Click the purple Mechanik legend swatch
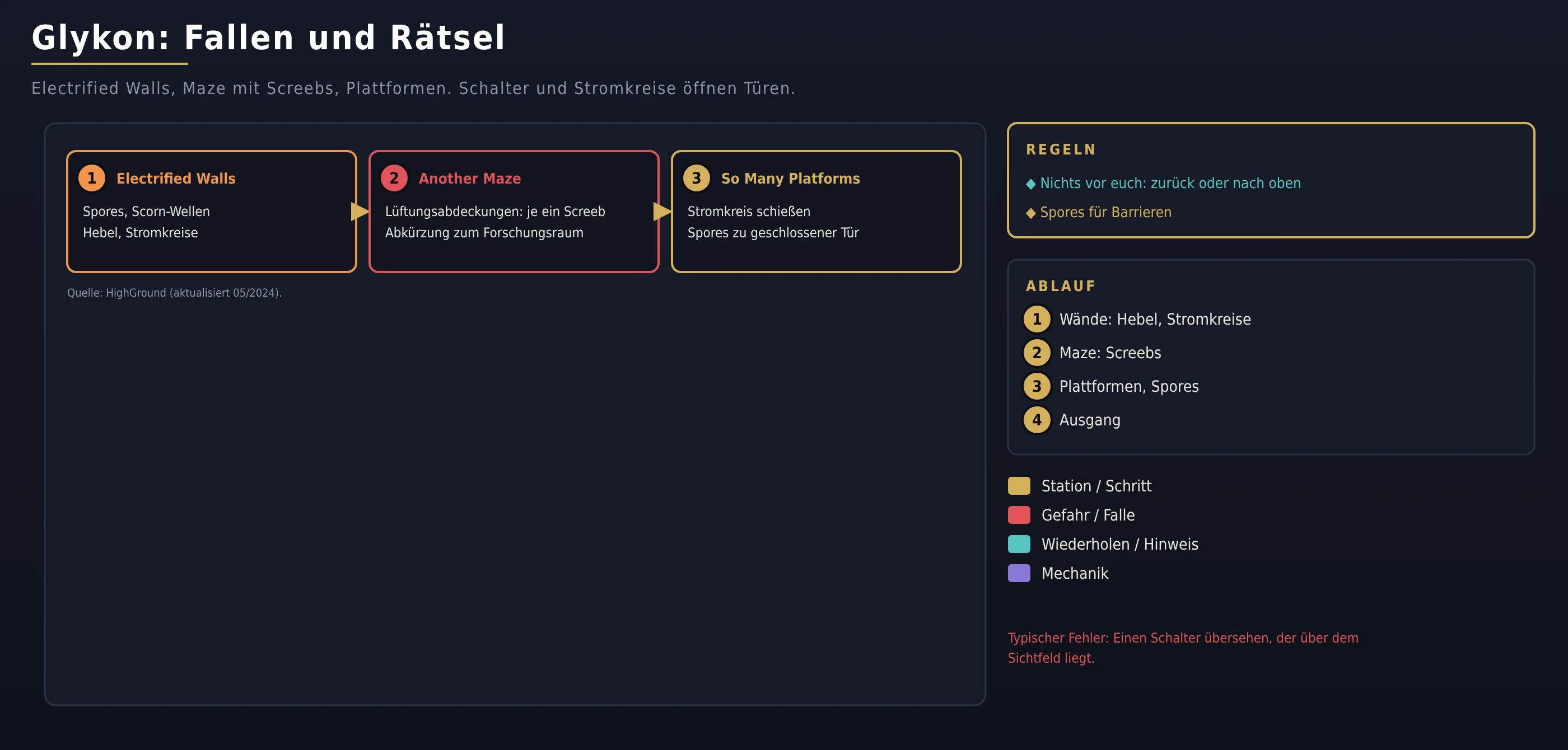The height and width of the screenshot is (750, 1568). pos(1019,574)
